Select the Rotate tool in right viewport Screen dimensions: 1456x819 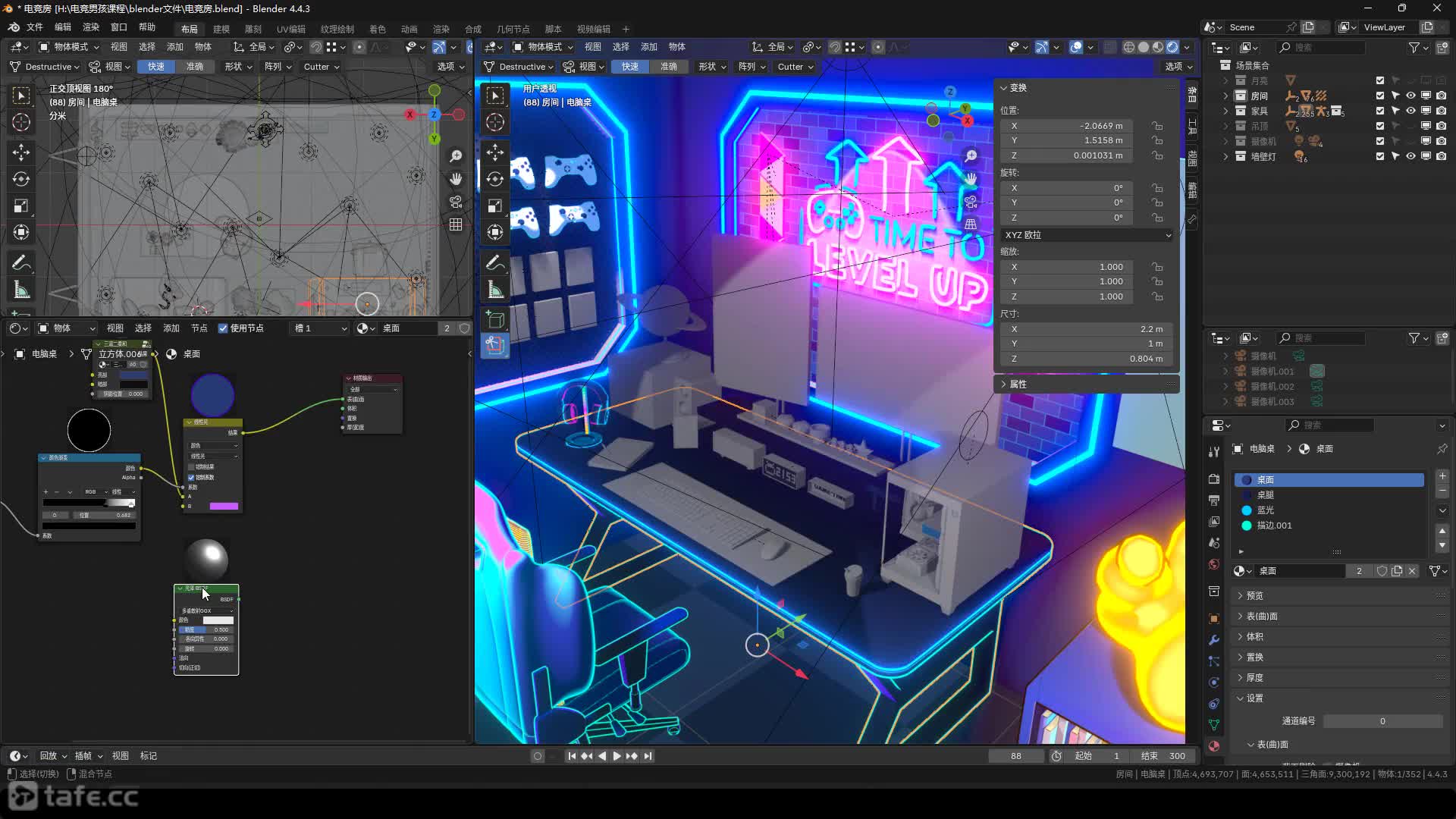click(x=495, y=179)
